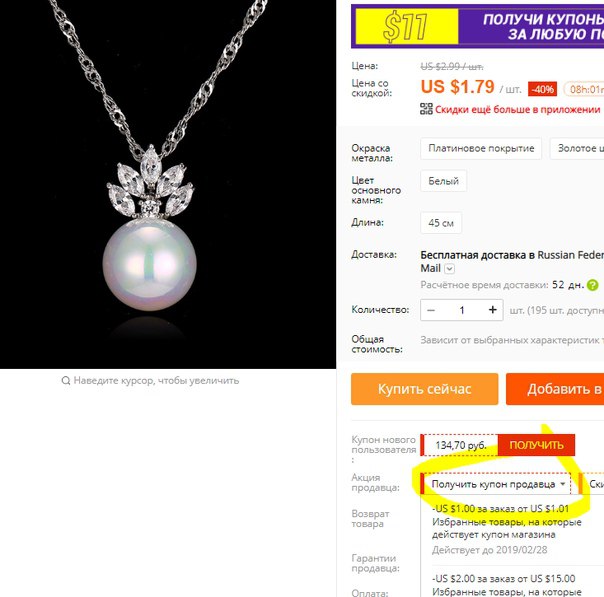Click the magnifier icon under product image
Screen dimensions: 604x597
(66, 381)
